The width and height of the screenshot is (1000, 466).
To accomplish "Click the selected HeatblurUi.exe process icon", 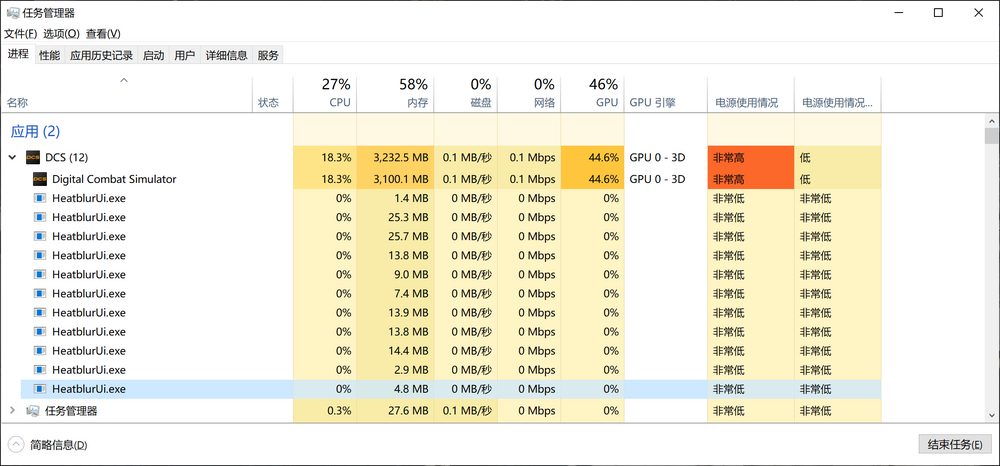I will pyautogui.click(x=40, y=388).
